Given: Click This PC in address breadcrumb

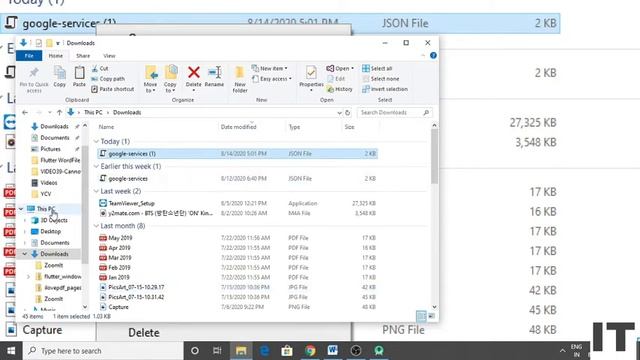Looking at the screenshot, I should [x=93, y=112].
